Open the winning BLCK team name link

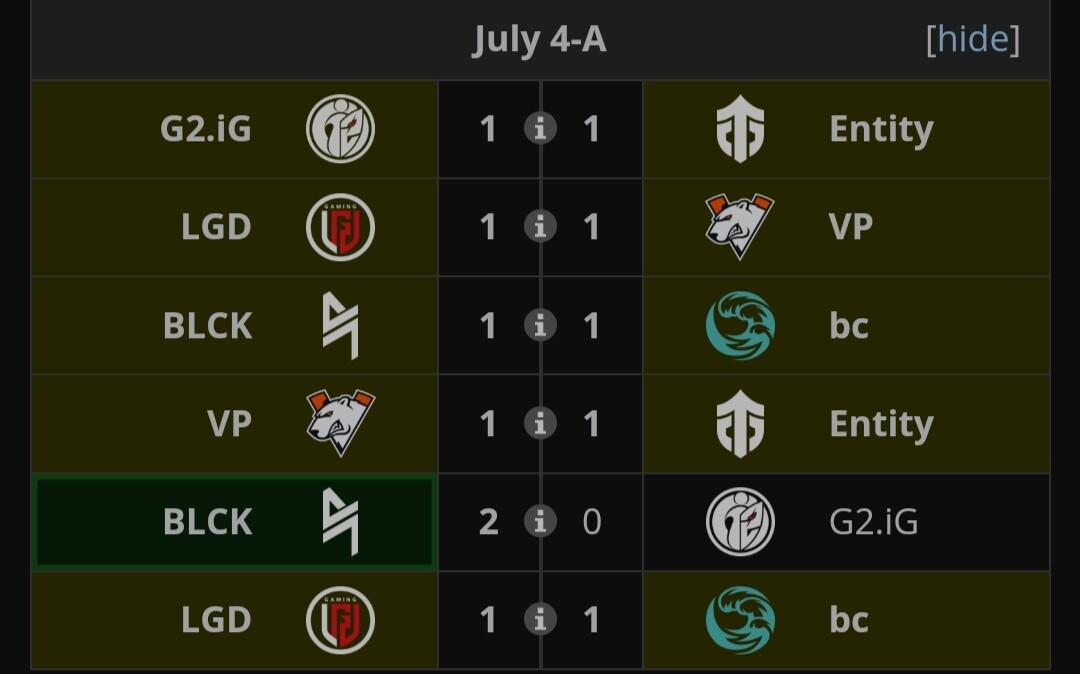[x=207, y=522]
